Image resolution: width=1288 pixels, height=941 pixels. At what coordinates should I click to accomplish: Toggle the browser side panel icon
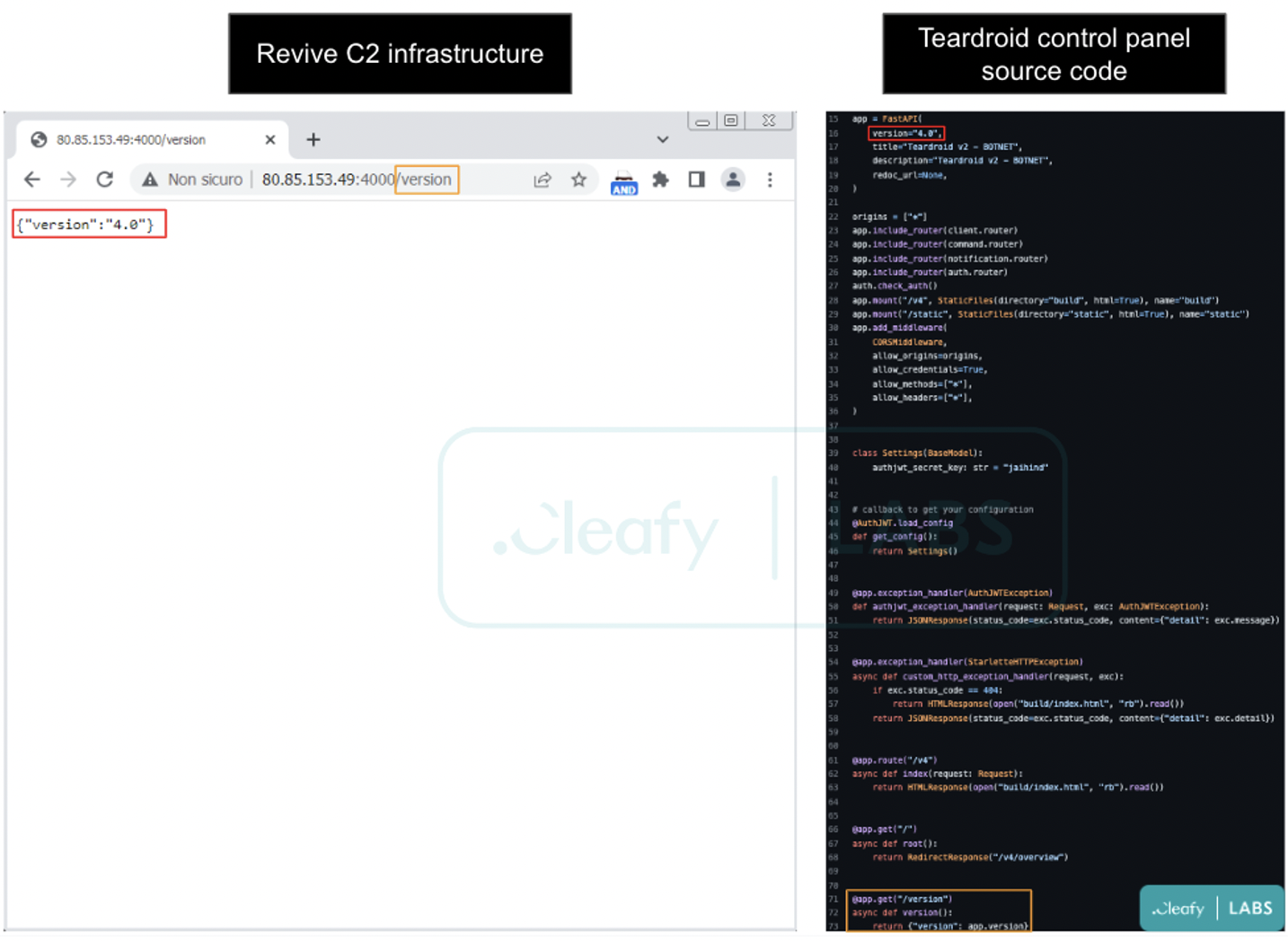tap(697, 180)
